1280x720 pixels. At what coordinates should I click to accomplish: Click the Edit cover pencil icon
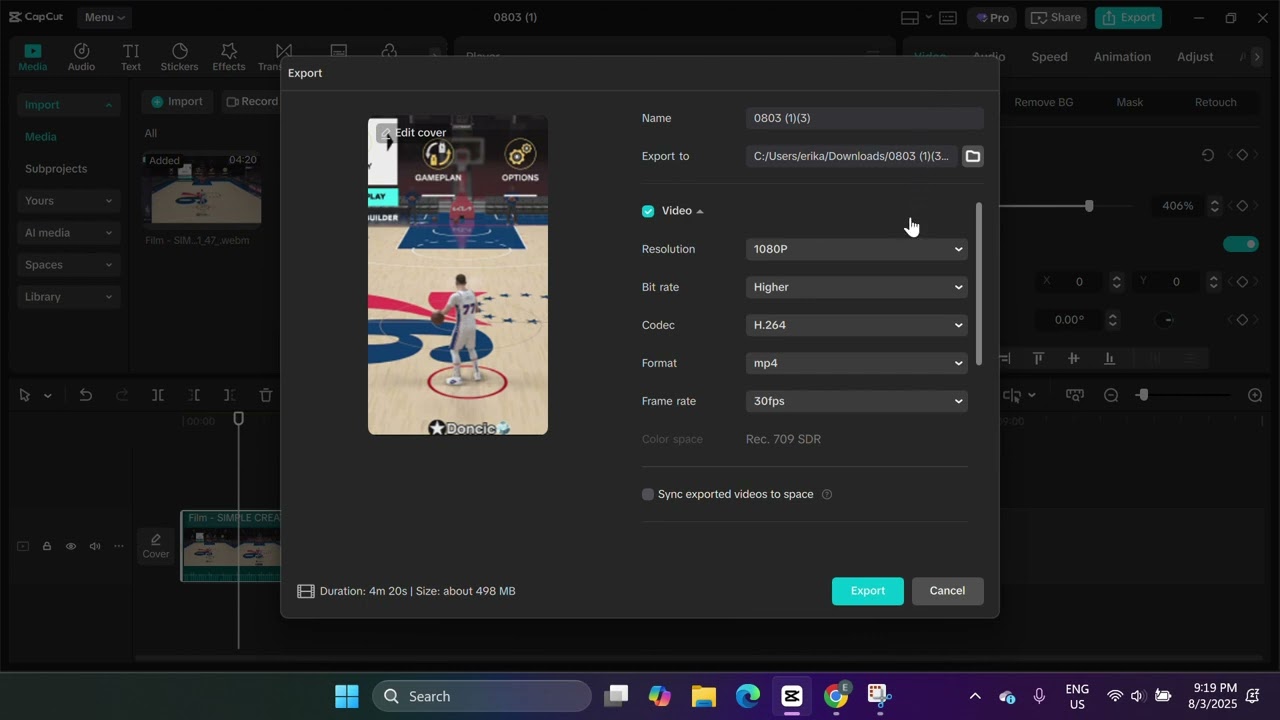pos(386,133)
